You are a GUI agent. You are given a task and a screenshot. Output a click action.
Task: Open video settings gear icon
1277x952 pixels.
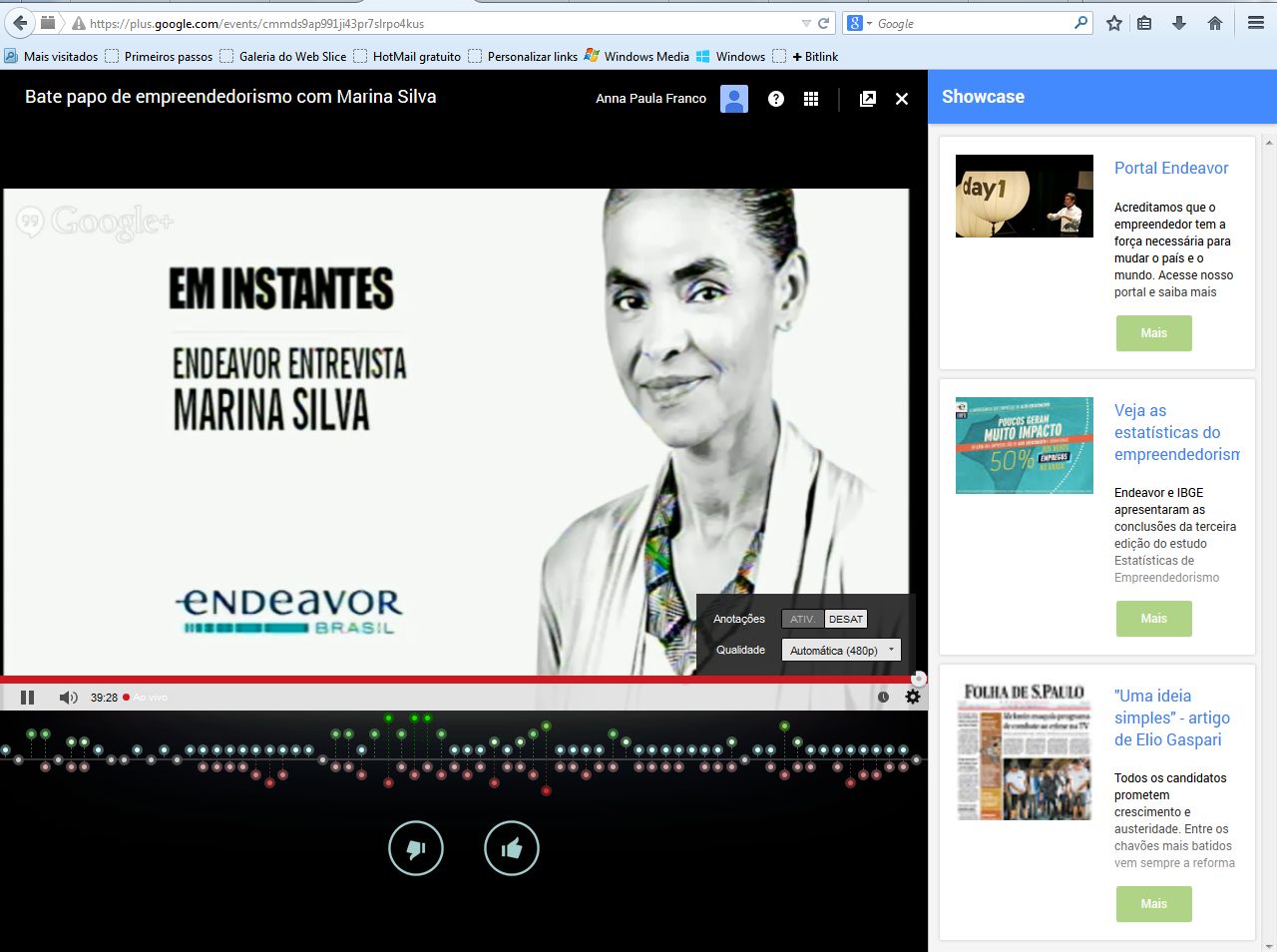[x=912, y=698]
